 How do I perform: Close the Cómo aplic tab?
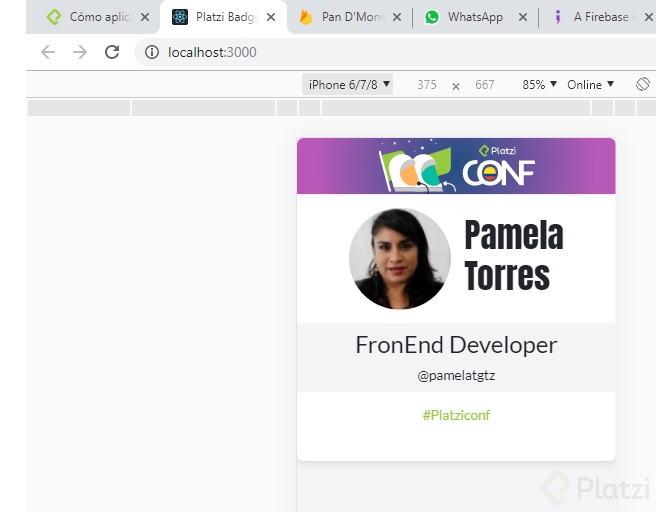pyautogui.click(x=145, y=17)
